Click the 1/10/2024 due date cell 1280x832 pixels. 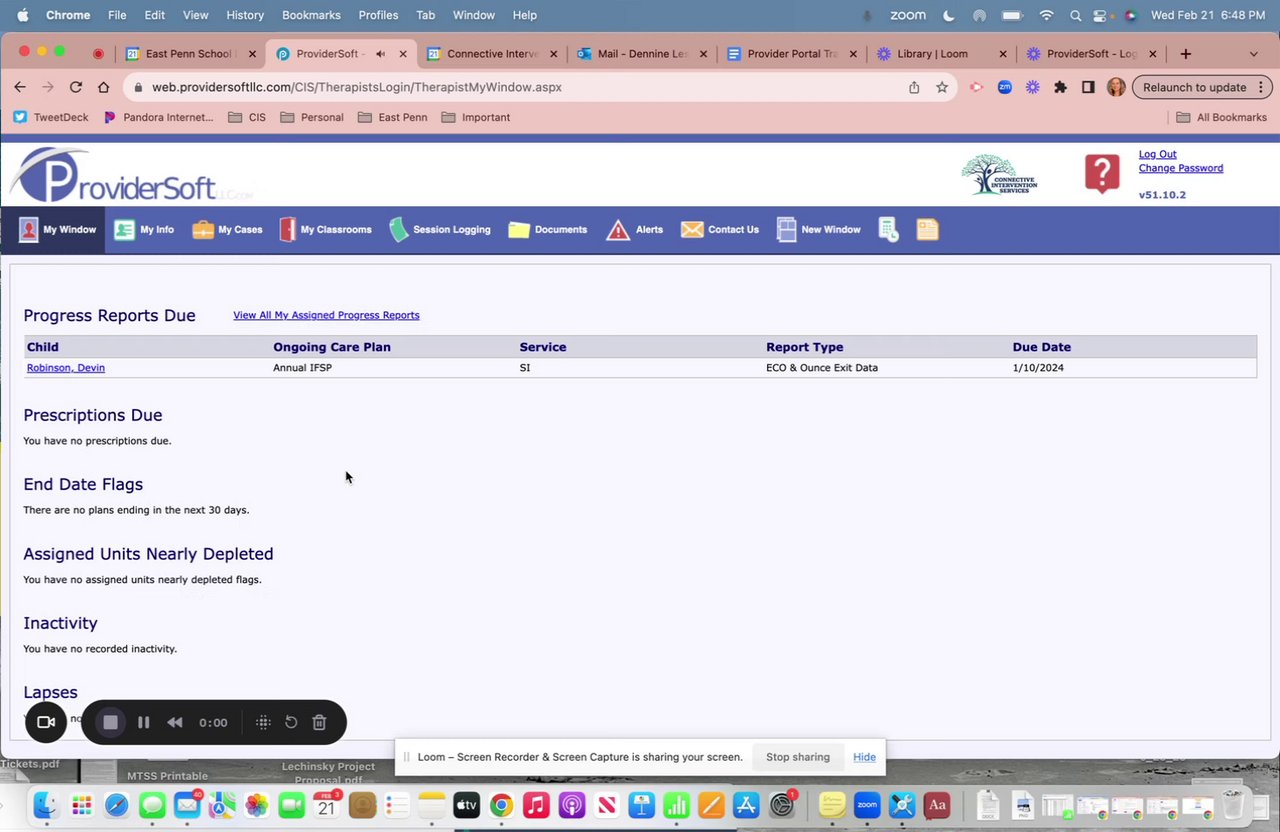1038,368
